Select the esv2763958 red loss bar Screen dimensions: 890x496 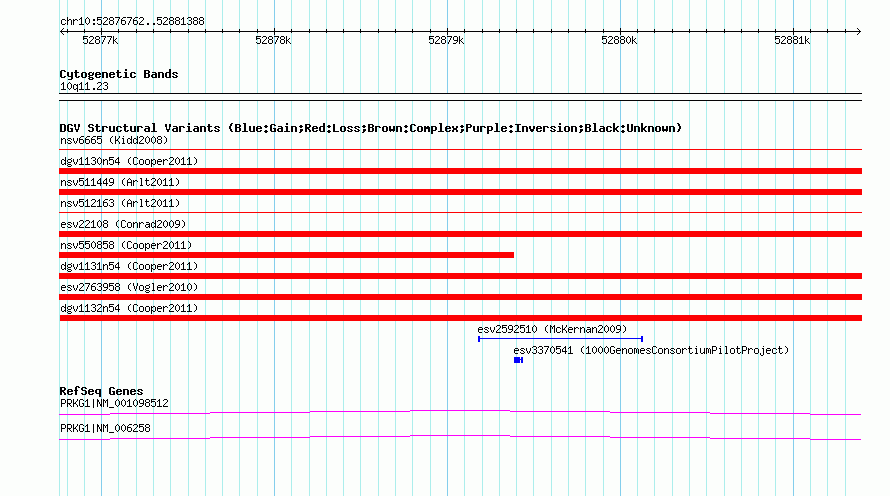click(460, 297)
